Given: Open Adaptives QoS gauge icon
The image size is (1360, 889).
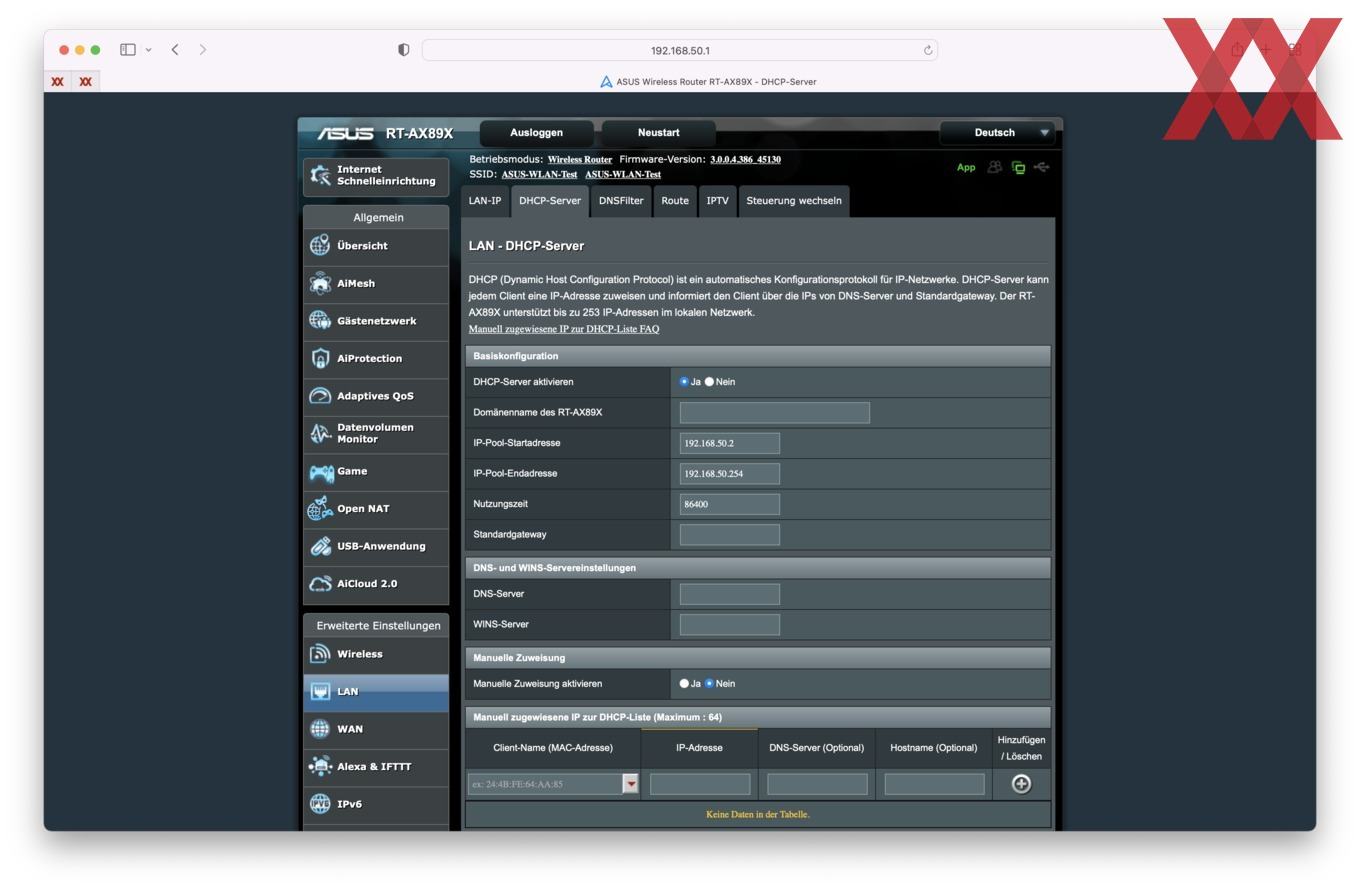Looking at the screenshot, I should (x=320, y=396).
